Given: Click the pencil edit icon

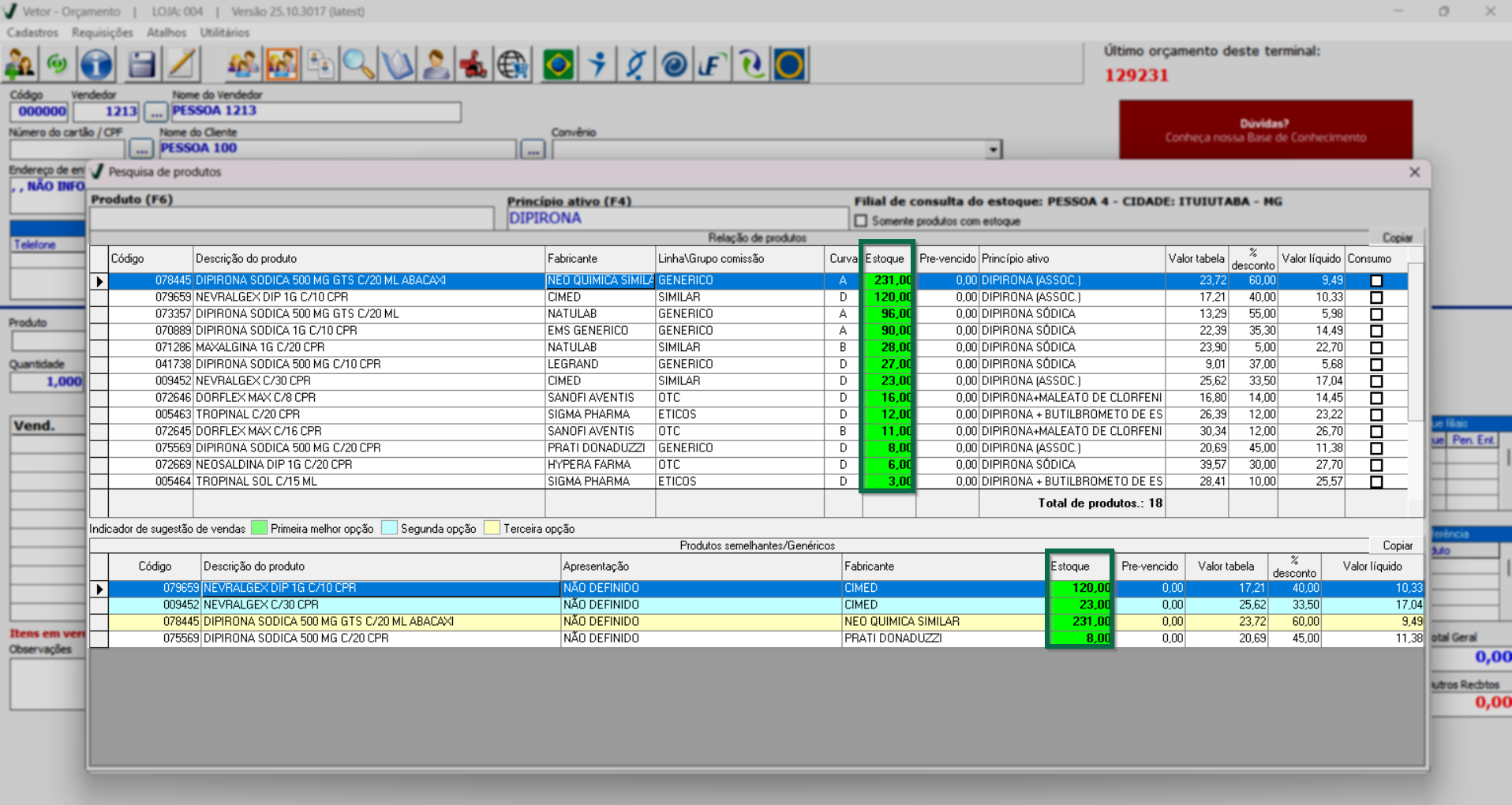Looking at the screenshot, I should tap(182, 64).
